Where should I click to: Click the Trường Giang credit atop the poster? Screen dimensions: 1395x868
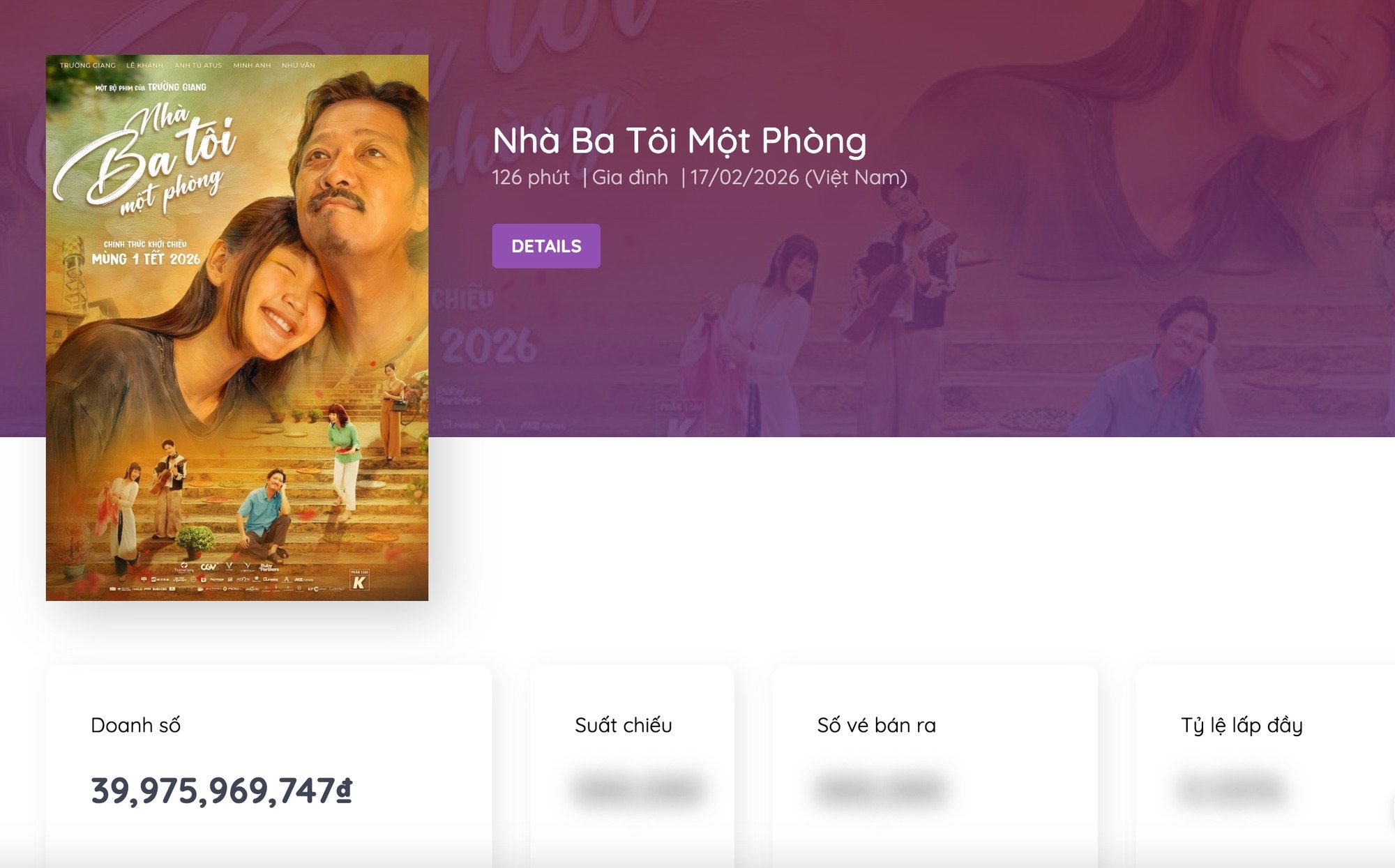tap(88, 66)
